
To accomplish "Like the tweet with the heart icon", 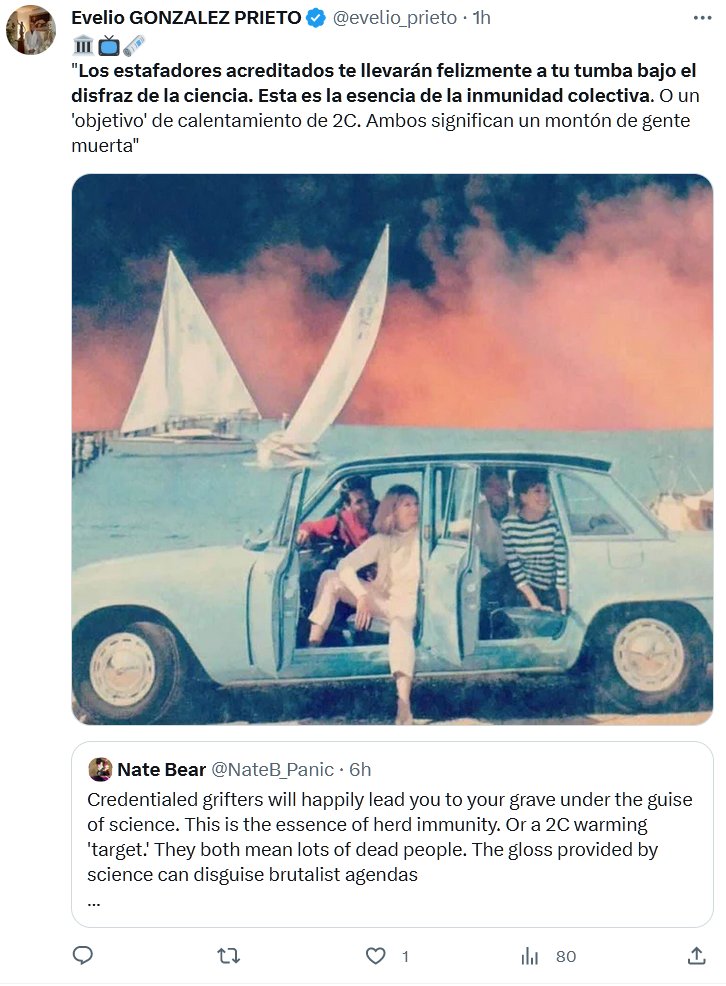I will [375, 956].
